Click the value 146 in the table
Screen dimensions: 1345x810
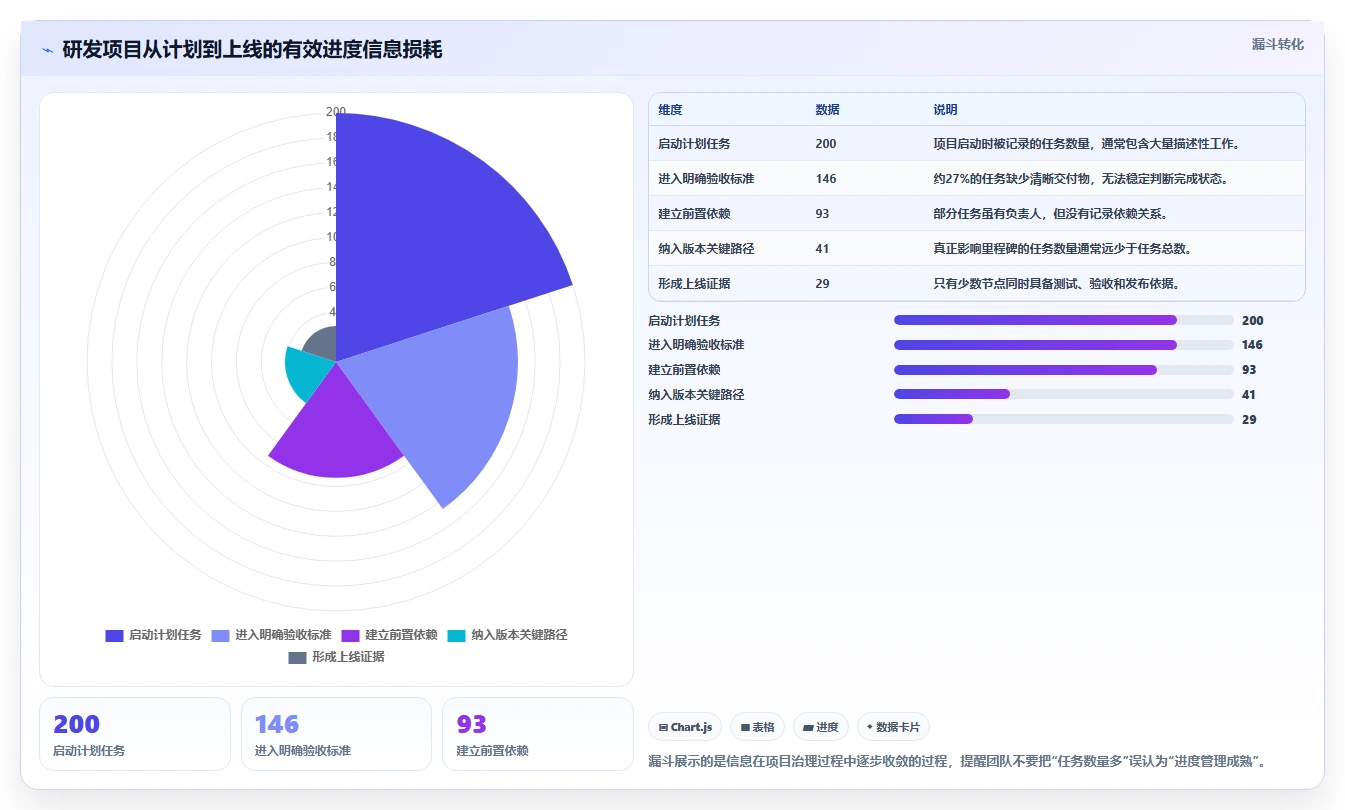(x=826, y=179)
